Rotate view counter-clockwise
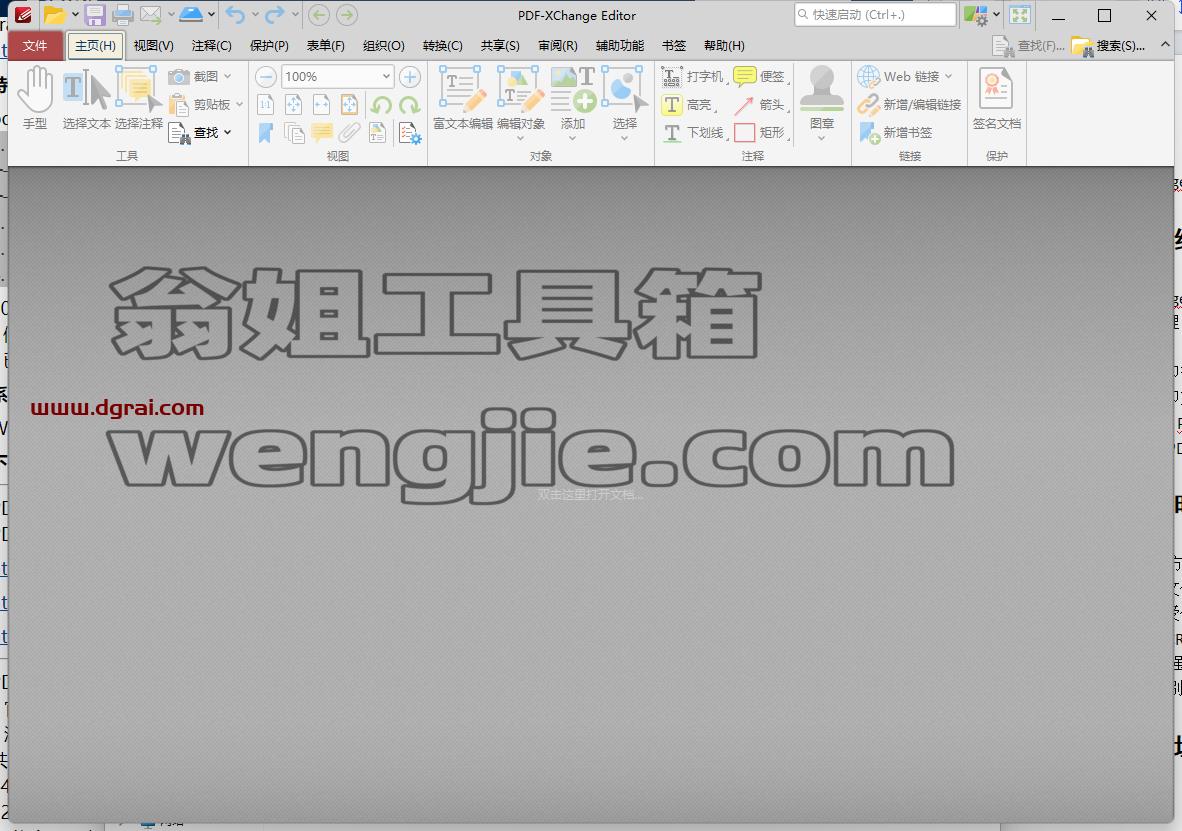 [381, 105]
